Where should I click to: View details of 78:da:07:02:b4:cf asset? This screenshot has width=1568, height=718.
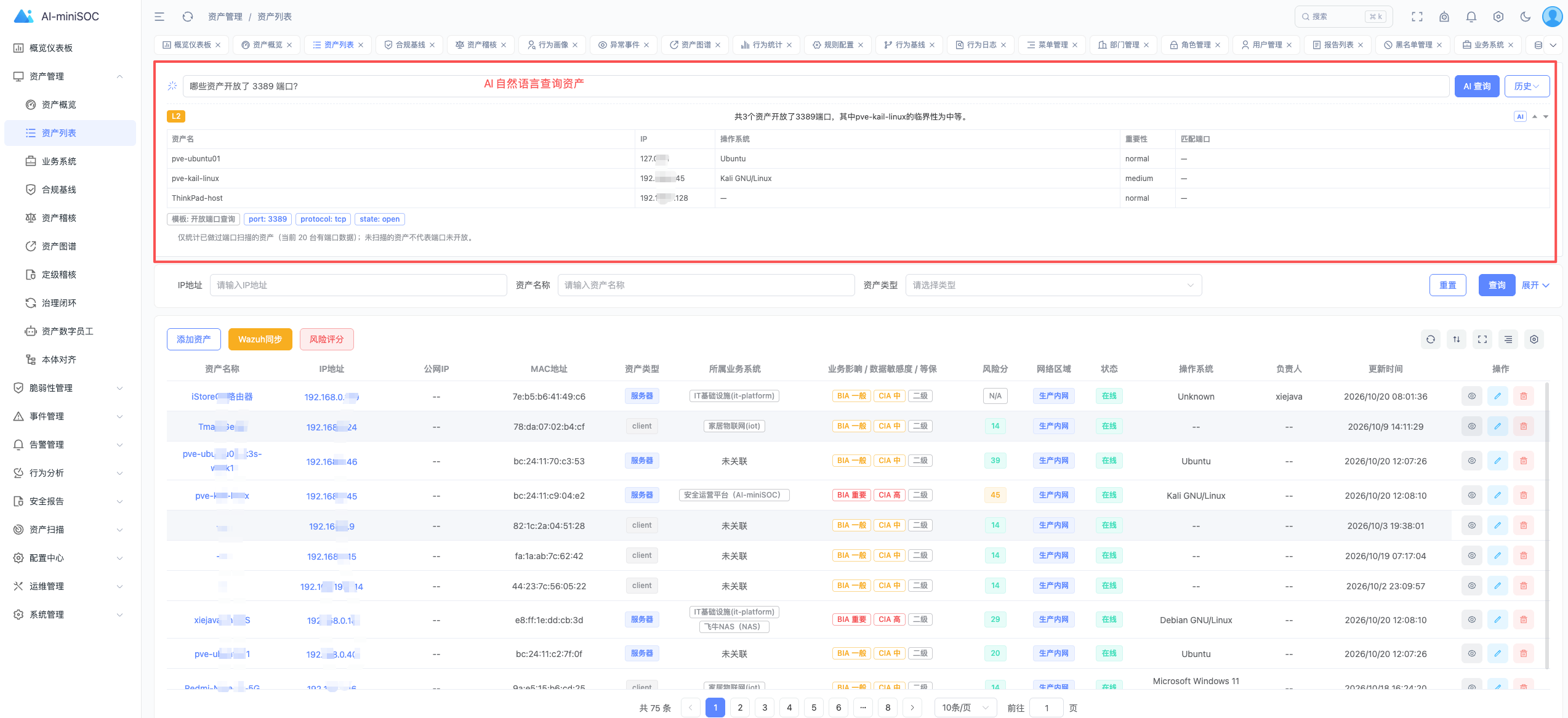(x=1472, y=426)
